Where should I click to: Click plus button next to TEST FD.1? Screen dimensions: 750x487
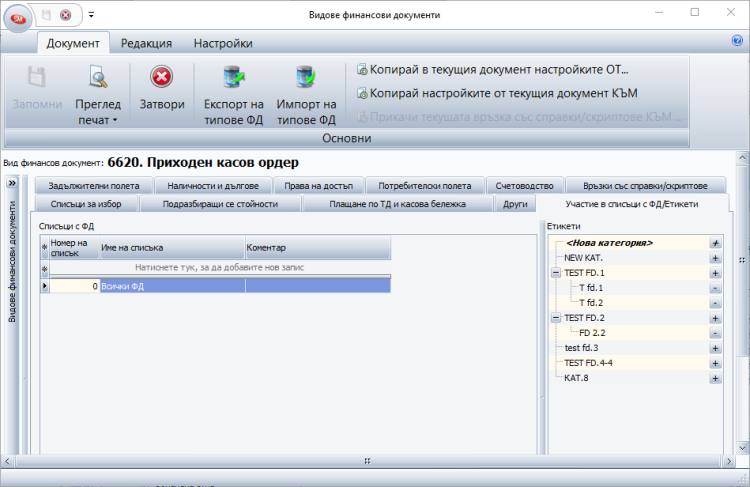(x=715, y=273)
